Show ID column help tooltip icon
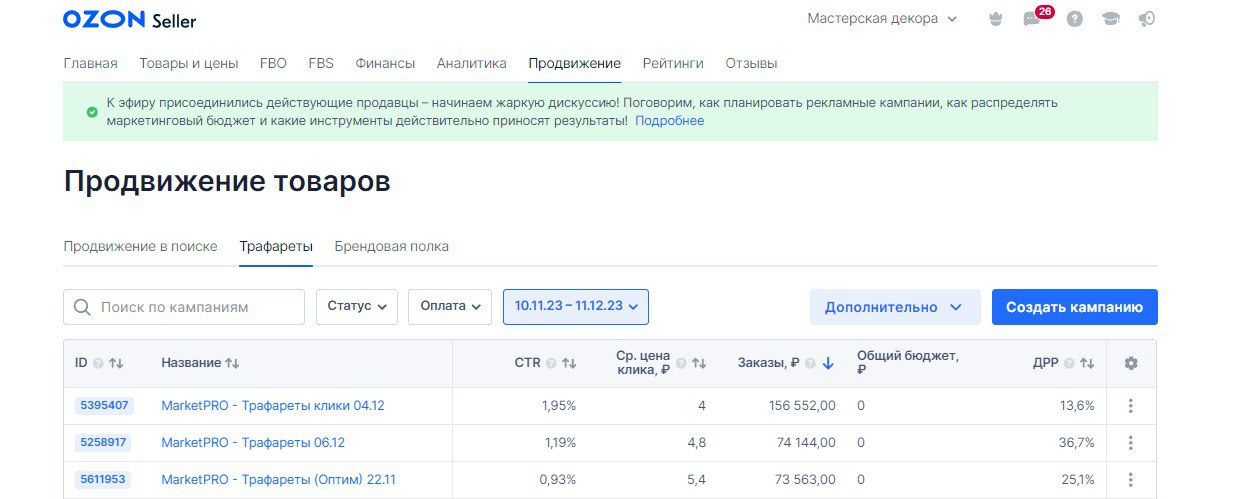Viewport: 1250px width, 499px height. 98,363
